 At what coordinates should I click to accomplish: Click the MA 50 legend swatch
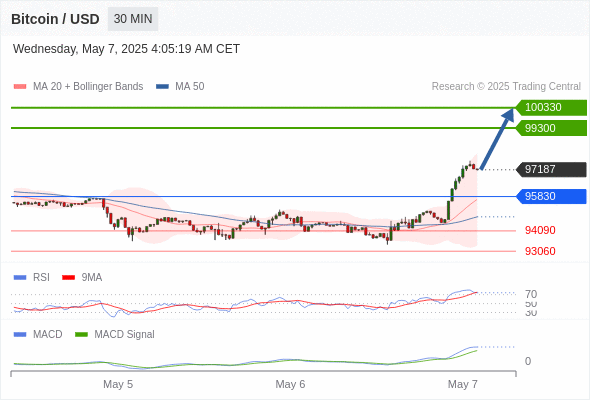[162, 87]
